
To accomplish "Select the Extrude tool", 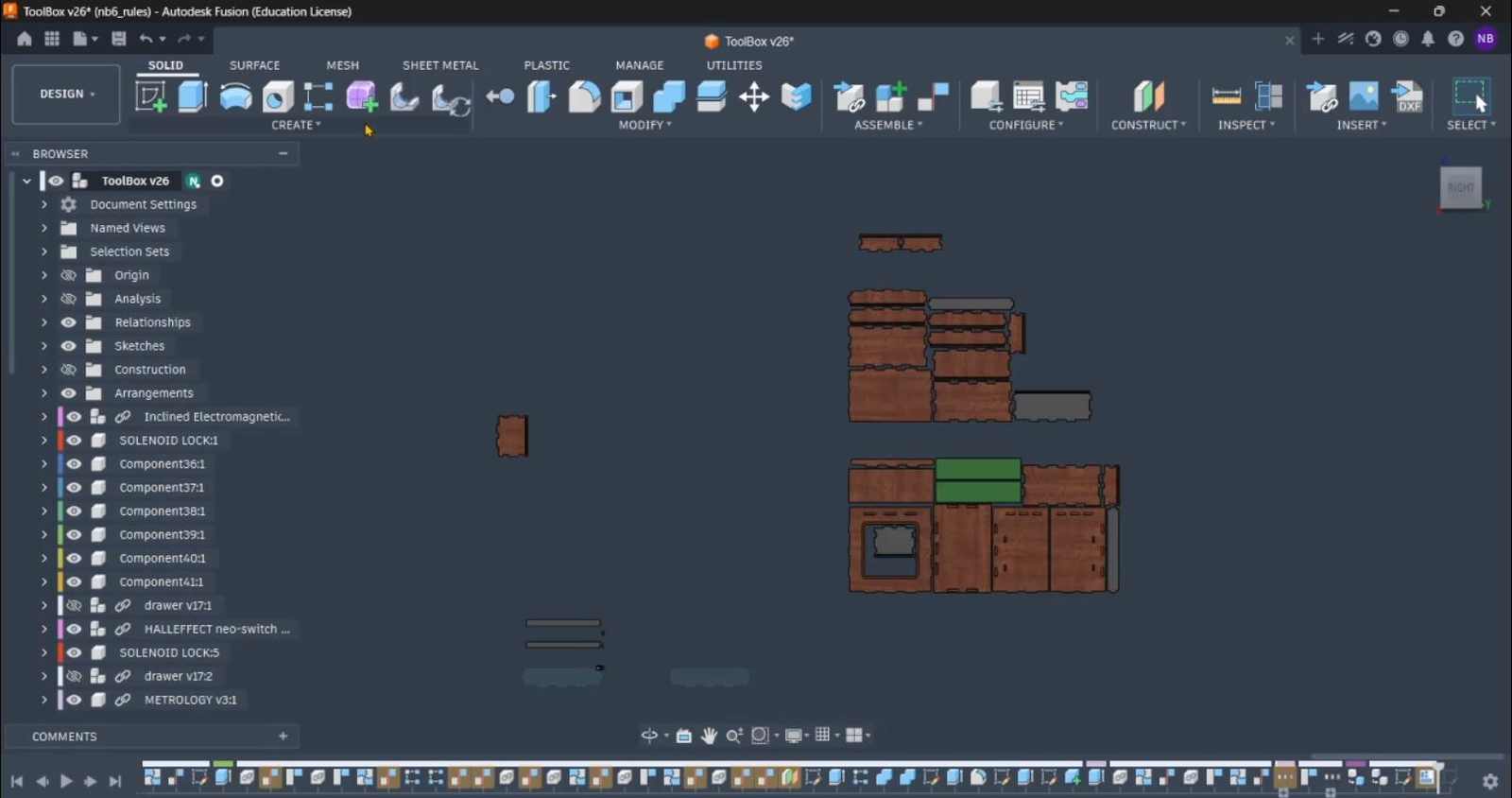I will coord(193,96).
